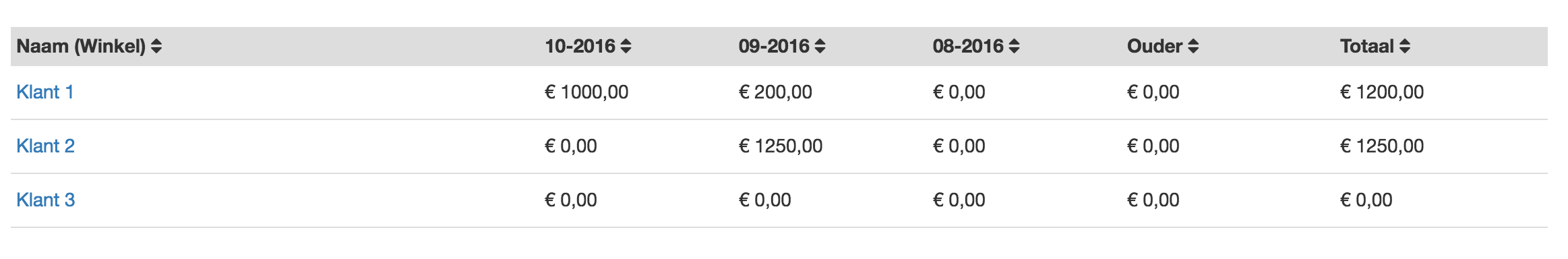Click the sort arrows next to Totaal
This screenshot has width=1568, height=259.
(x=1405, y=47)
